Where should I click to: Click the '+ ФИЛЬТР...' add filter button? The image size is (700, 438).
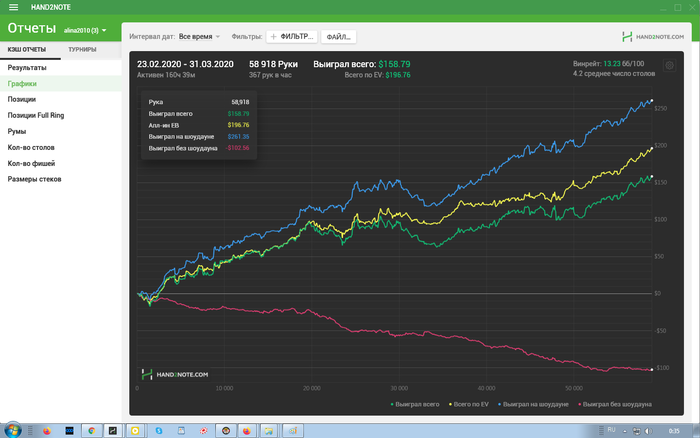pos(292,37)
